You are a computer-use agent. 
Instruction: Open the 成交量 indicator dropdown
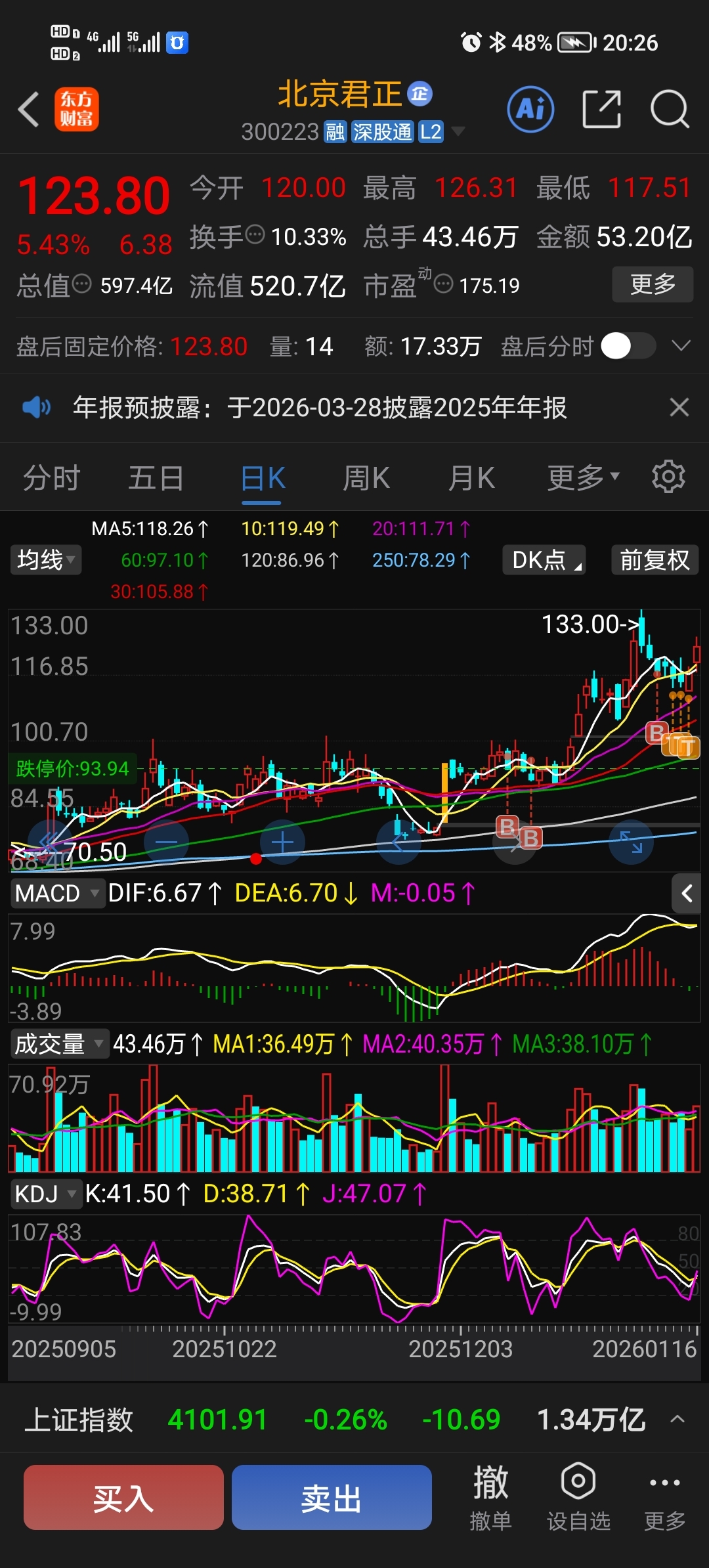(x=59, y=1043)
